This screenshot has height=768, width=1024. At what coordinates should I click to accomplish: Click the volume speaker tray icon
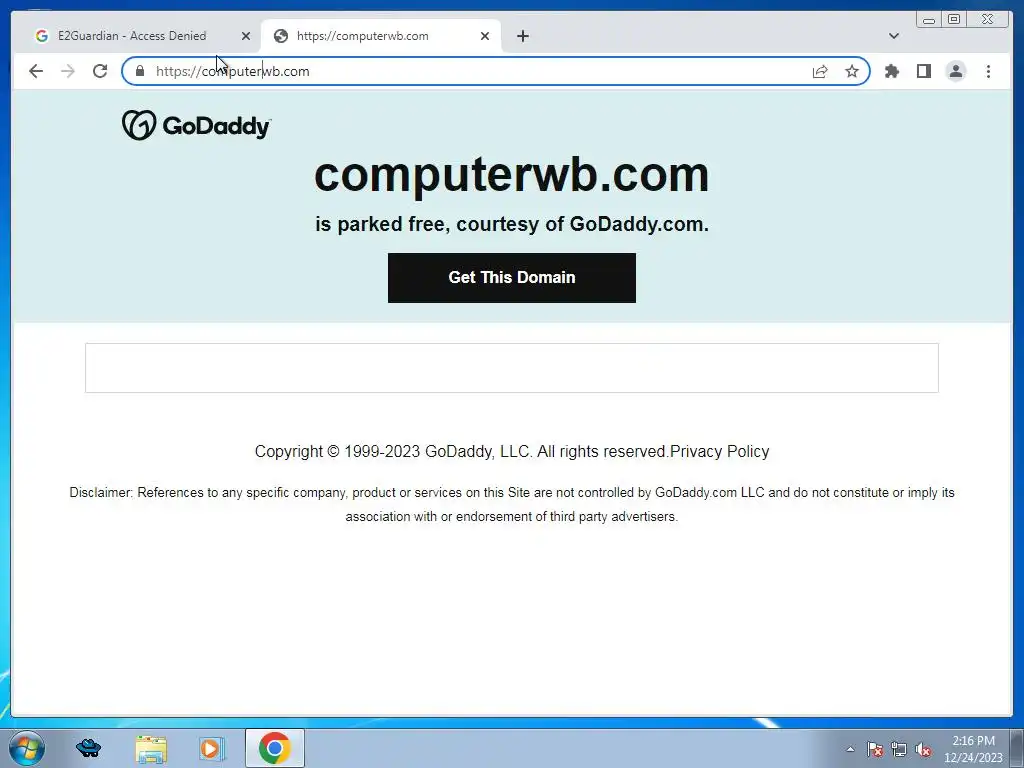923,749
